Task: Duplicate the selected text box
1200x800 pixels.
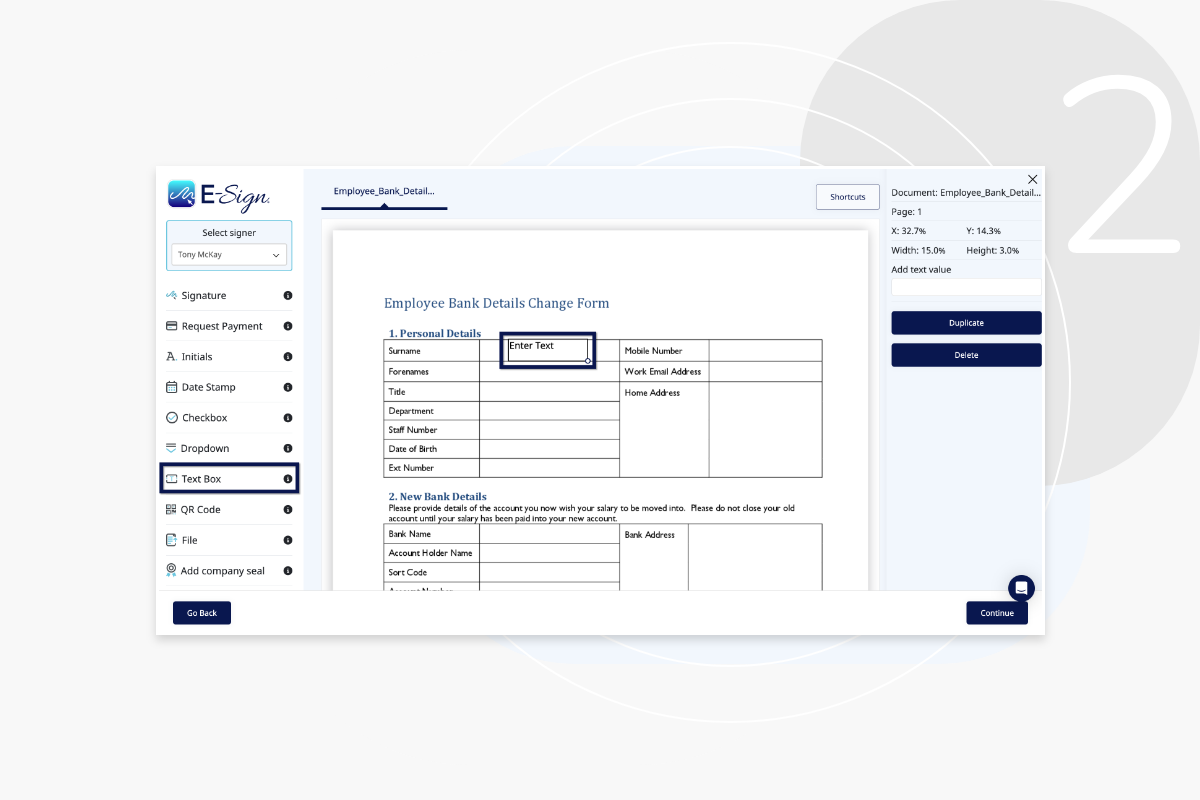Action: tap(966, 323)
